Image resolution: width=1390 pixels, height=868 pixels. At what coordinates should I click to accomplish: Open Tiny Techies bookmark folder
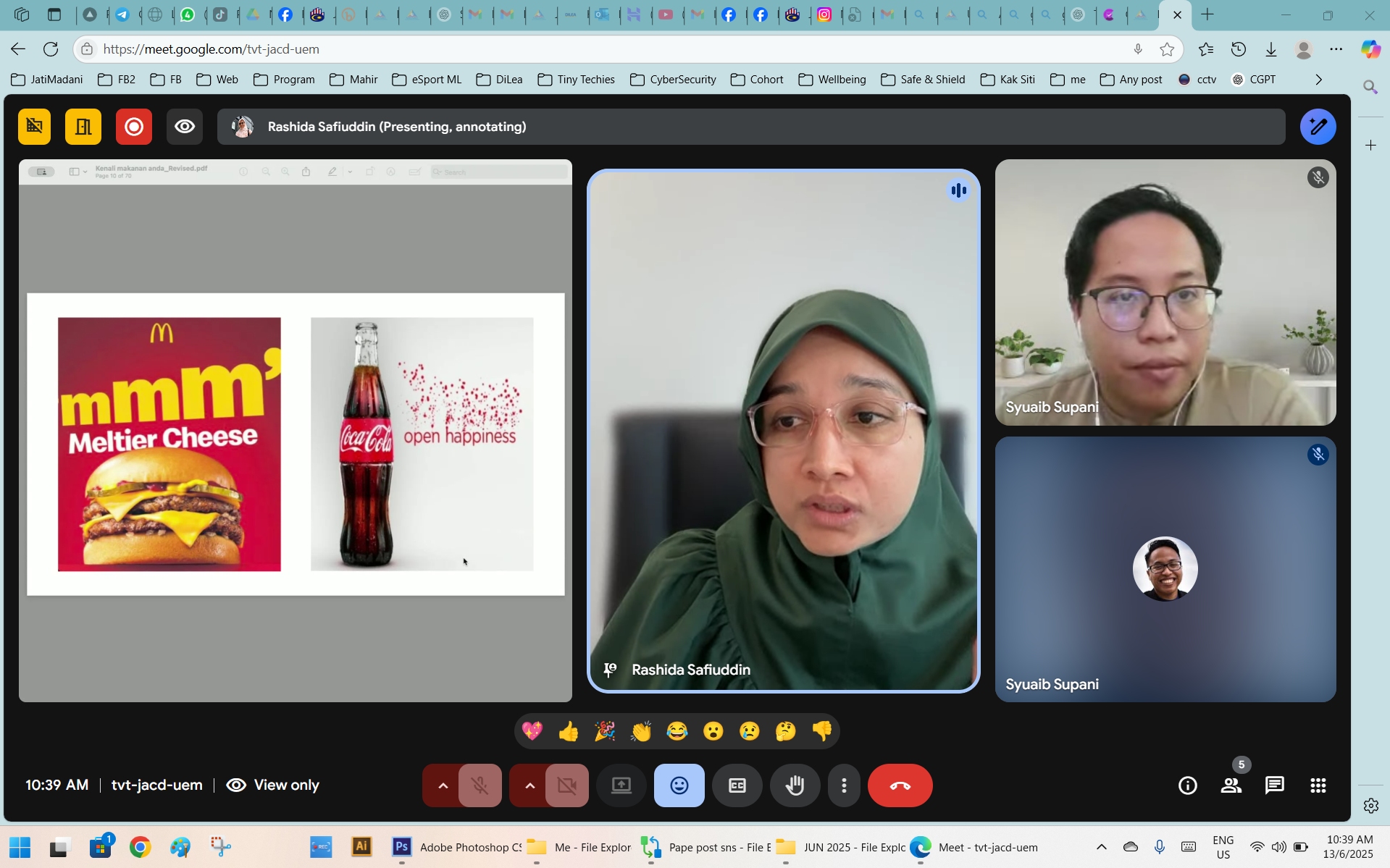click(576, 80)
